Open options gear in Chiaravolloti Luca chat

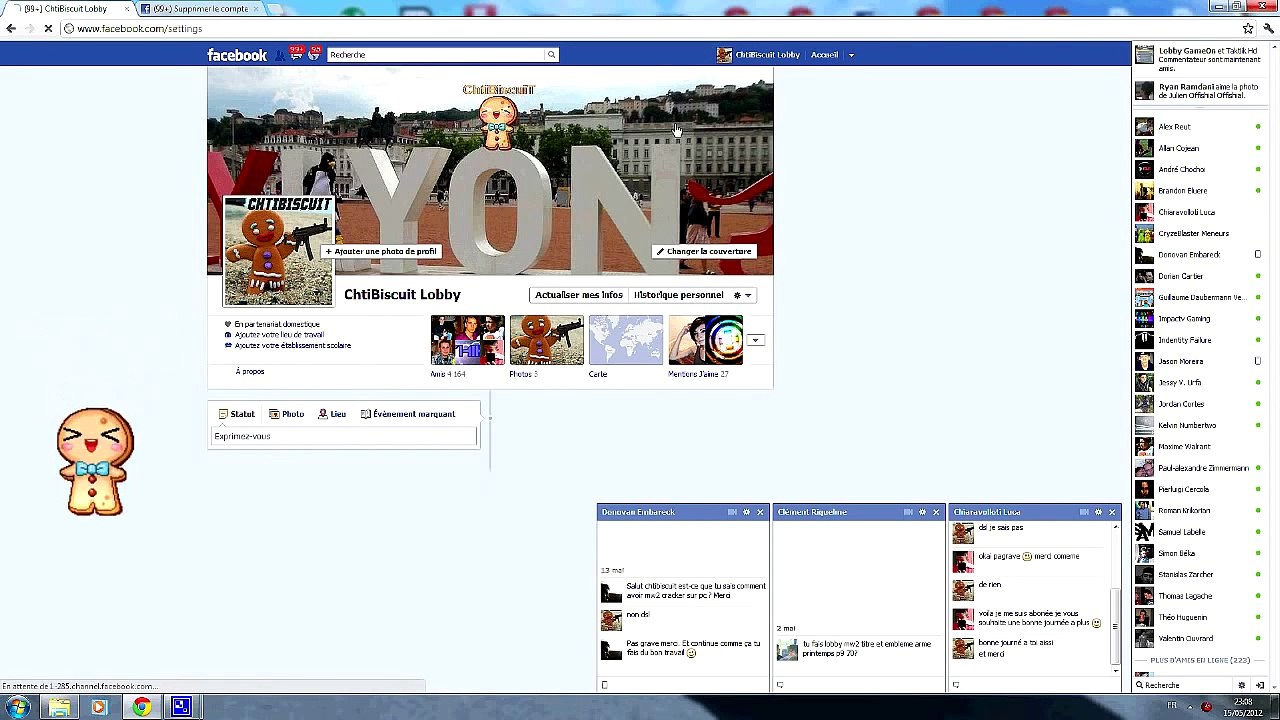click(1098, 512)
